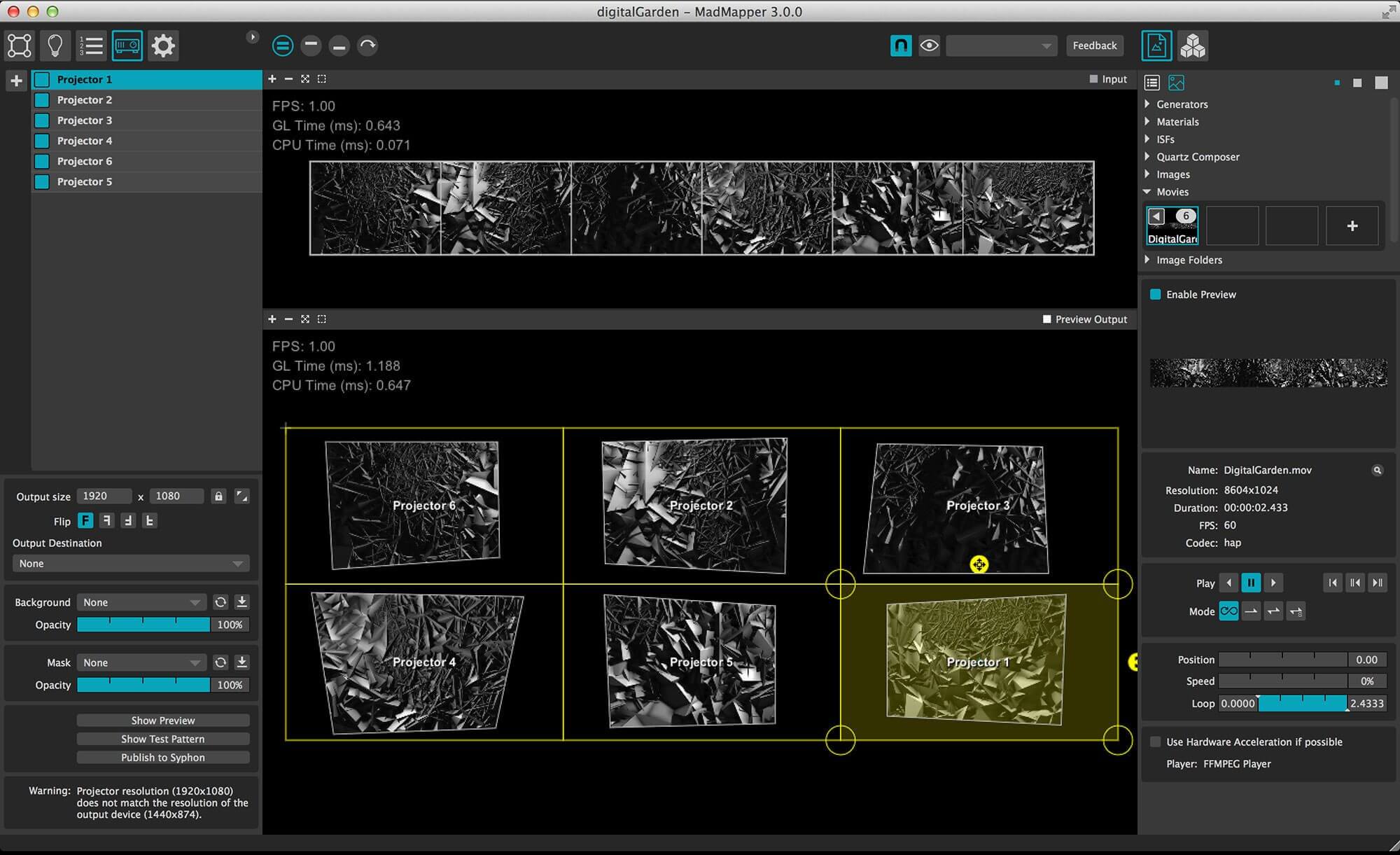Fit input view to window
Image resolution: width=1400 pixels, height=855 pixels.
(305, 79)
